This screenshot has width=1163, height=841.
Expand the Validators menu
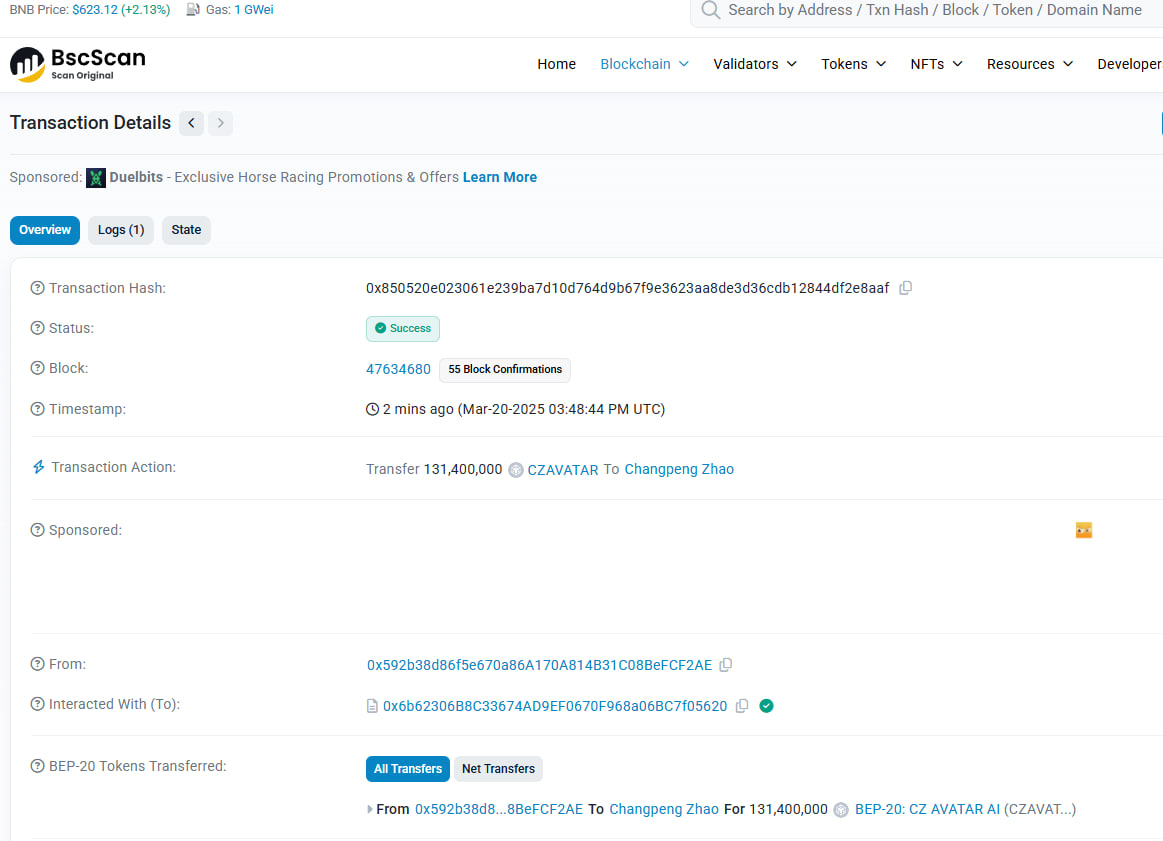pos(755,64)
